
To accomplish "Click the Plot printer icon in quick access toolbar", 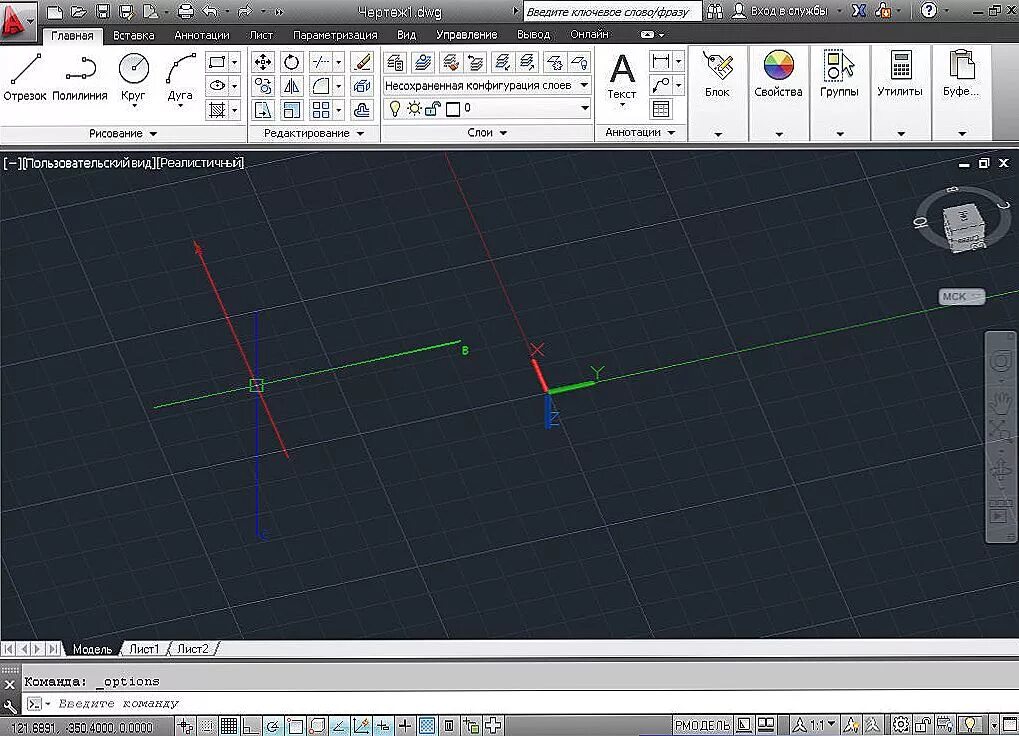I will [185, 11].
